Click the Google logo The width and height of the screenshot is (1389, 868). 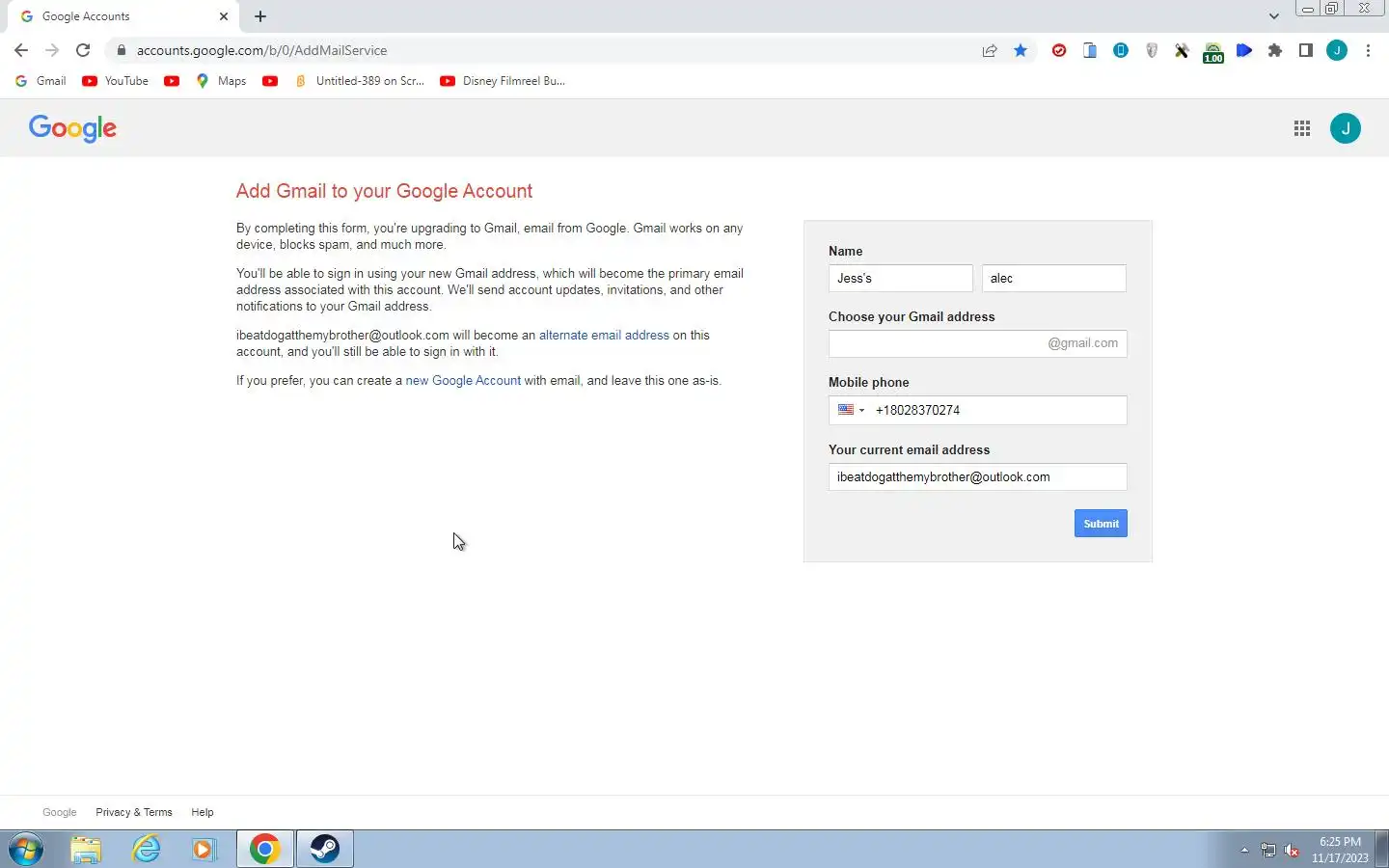pyautogui.click(x=72, y=128)
